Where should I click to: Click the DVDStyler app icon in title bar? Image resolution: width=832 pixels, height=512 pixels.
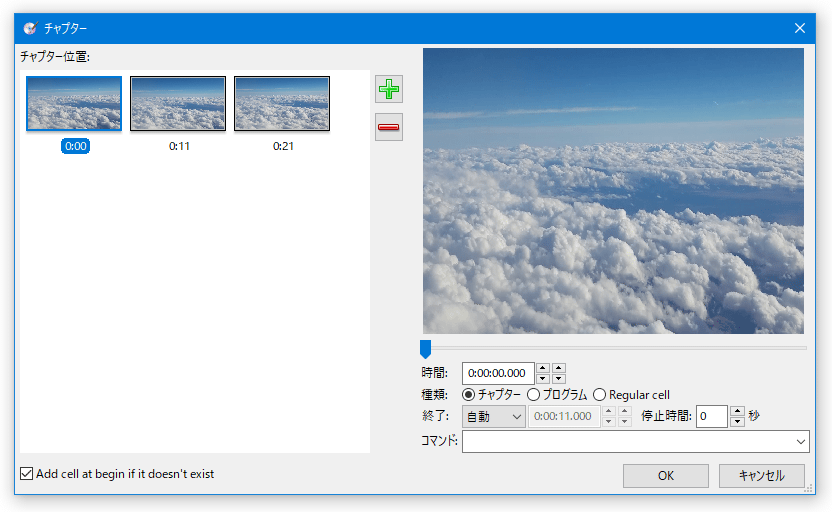[30, 28]
